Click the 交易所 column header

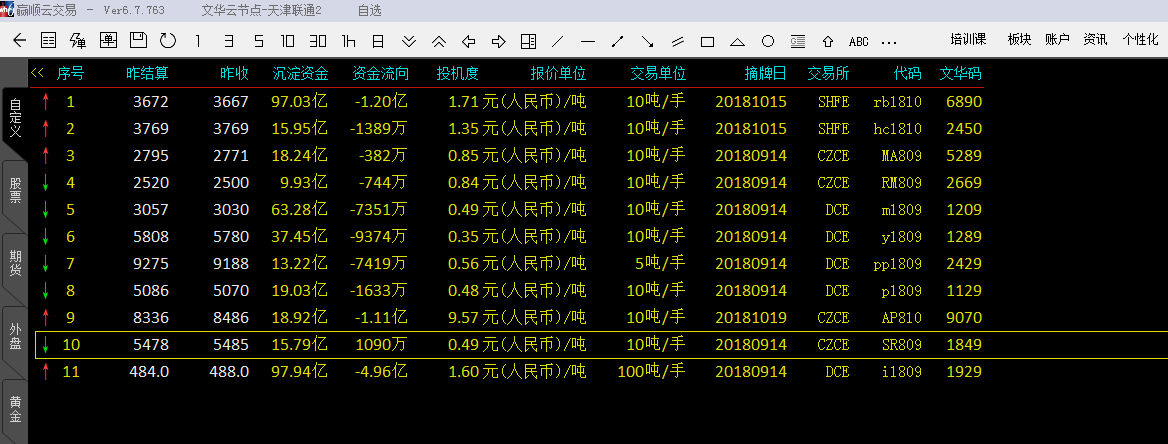(x=828, y=74)
